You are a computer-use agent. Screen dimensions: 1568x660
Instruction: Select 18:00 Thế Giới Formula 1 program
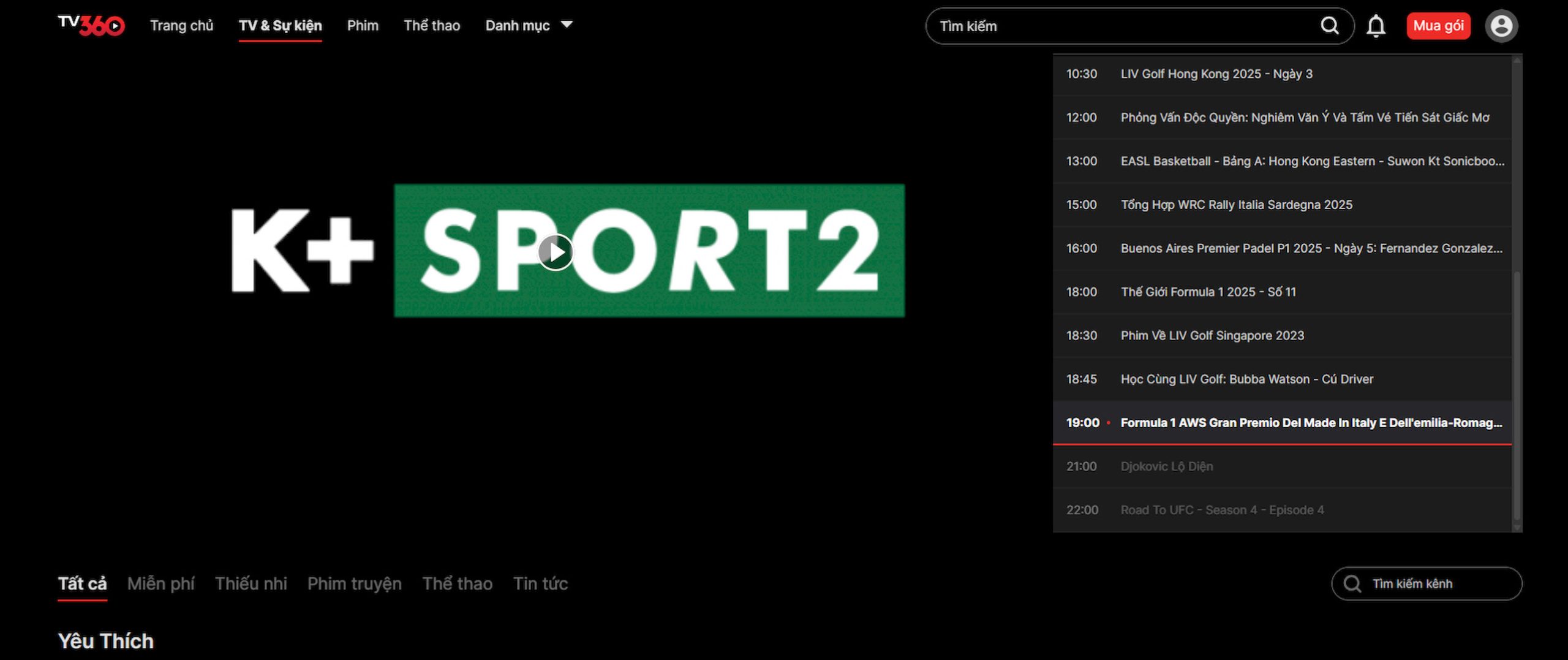[x=1283, y=292]
